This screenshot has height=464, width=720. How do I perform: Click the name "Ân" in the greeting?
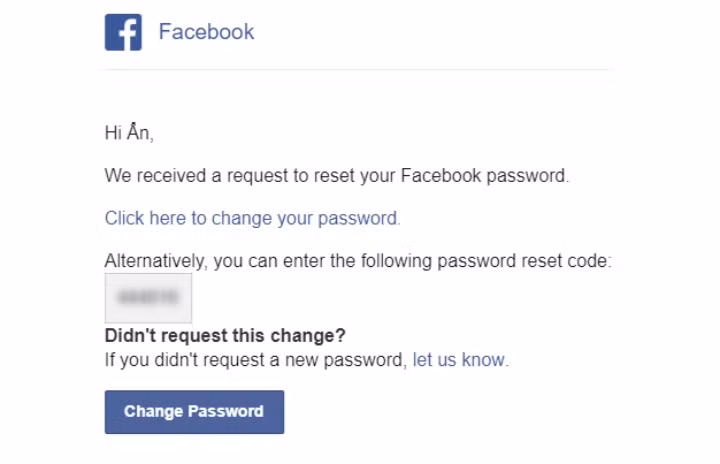[140, 133]
